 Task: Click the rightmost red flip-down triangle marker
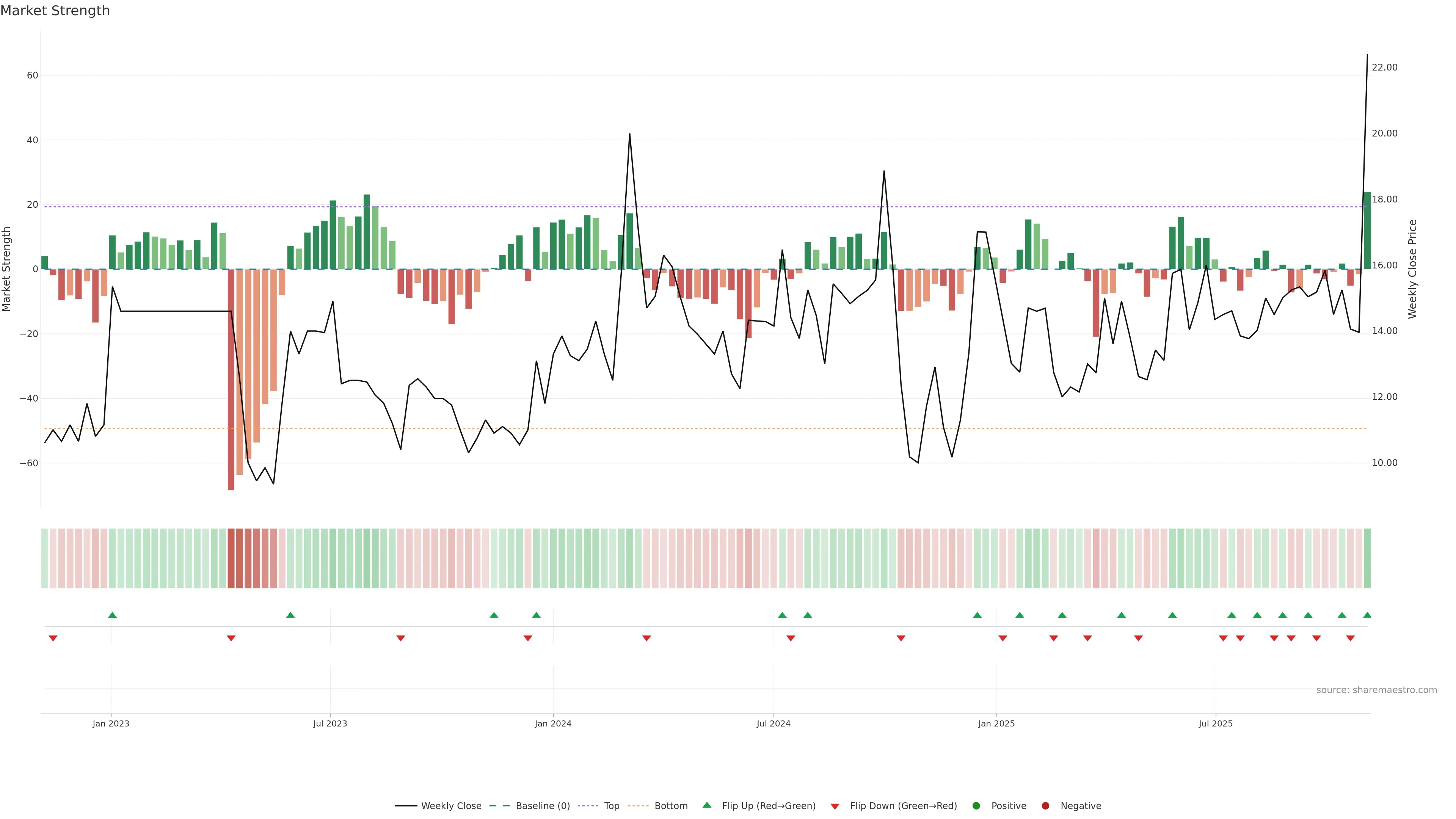coord(1350,638)
